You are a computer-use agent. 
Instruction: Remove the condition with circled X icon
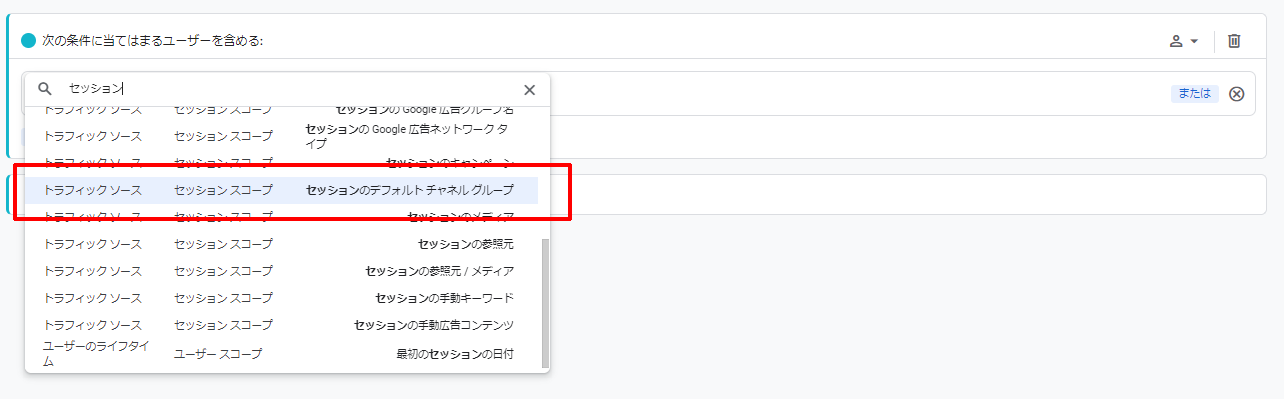pyautogui.click(x=1237, y=94)
